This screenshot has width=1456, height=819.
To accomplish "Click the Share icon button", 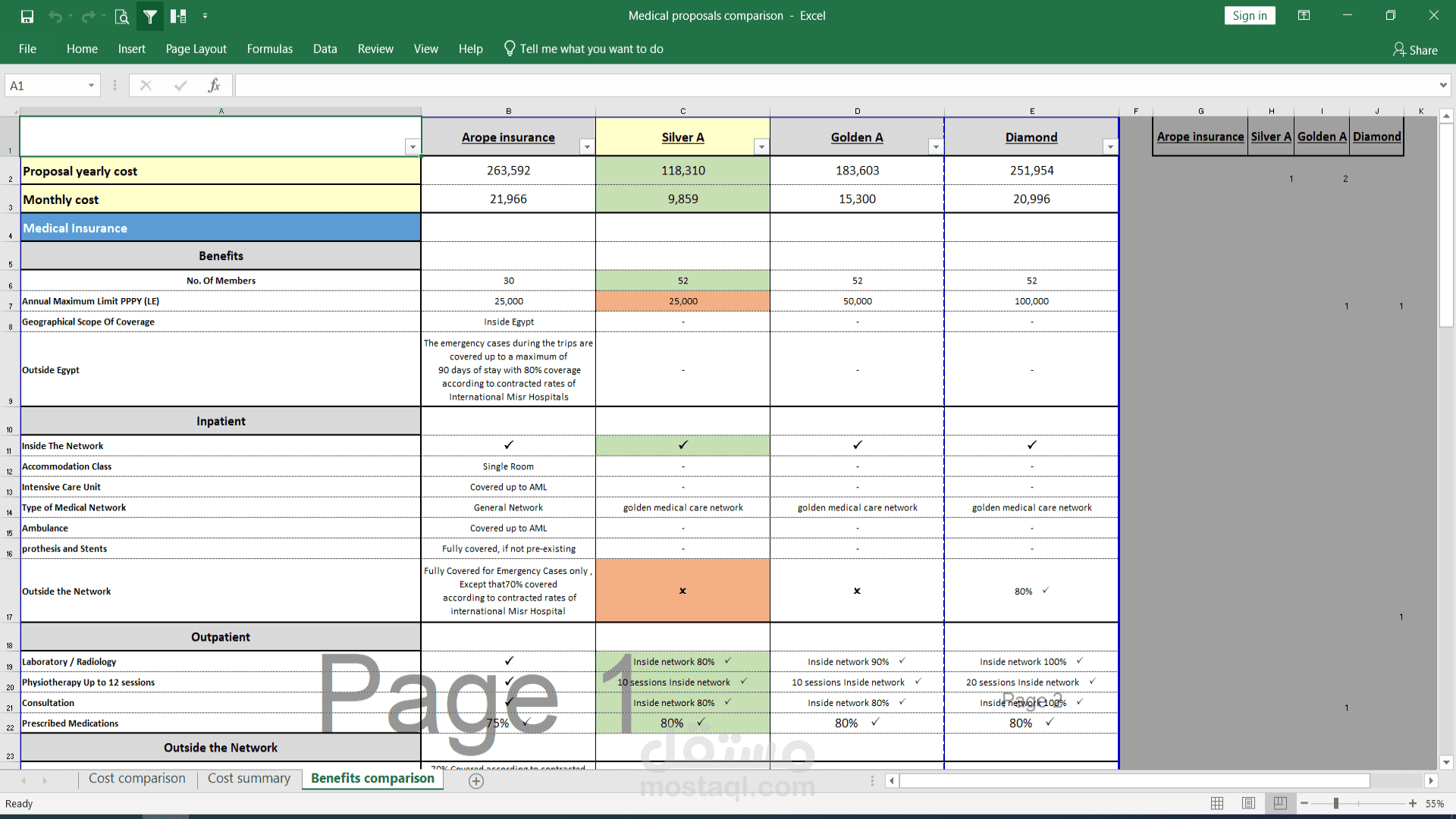I will pos(1415,49).
